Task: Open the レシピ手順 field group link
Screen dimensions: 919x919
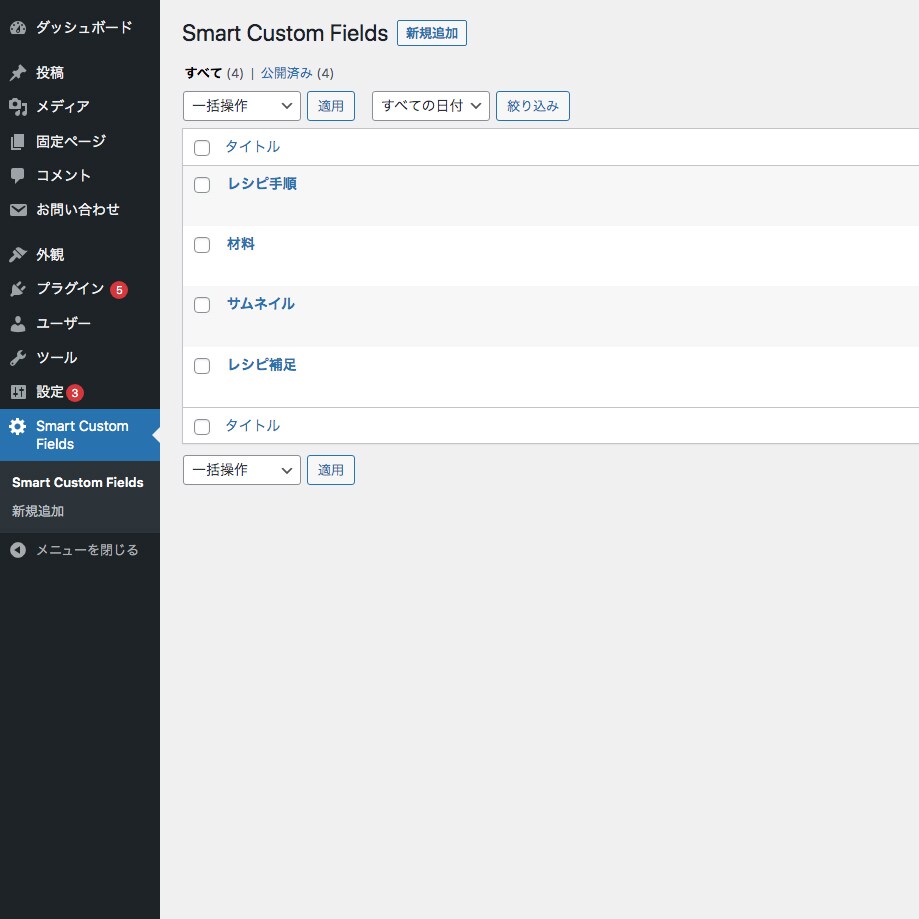Action: coord(262,183)
